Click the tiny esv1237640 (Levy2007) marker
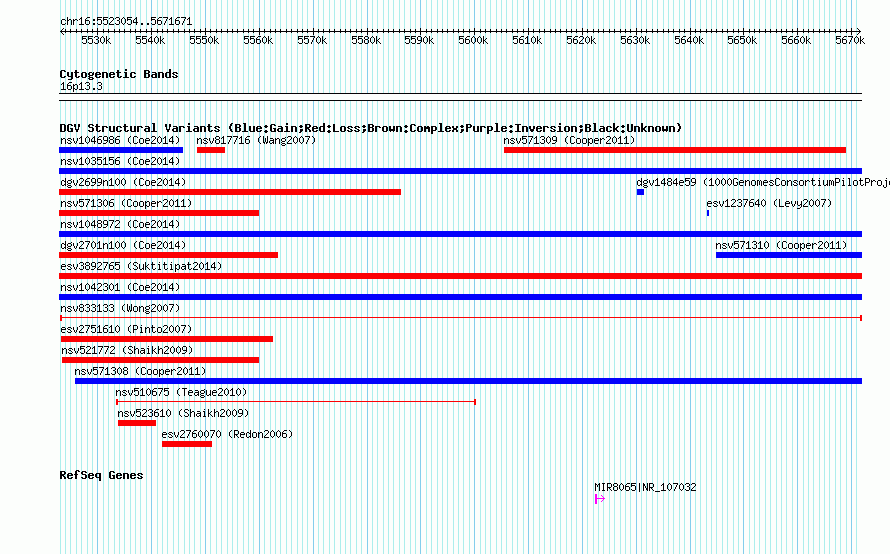 [x=708, y=213]
